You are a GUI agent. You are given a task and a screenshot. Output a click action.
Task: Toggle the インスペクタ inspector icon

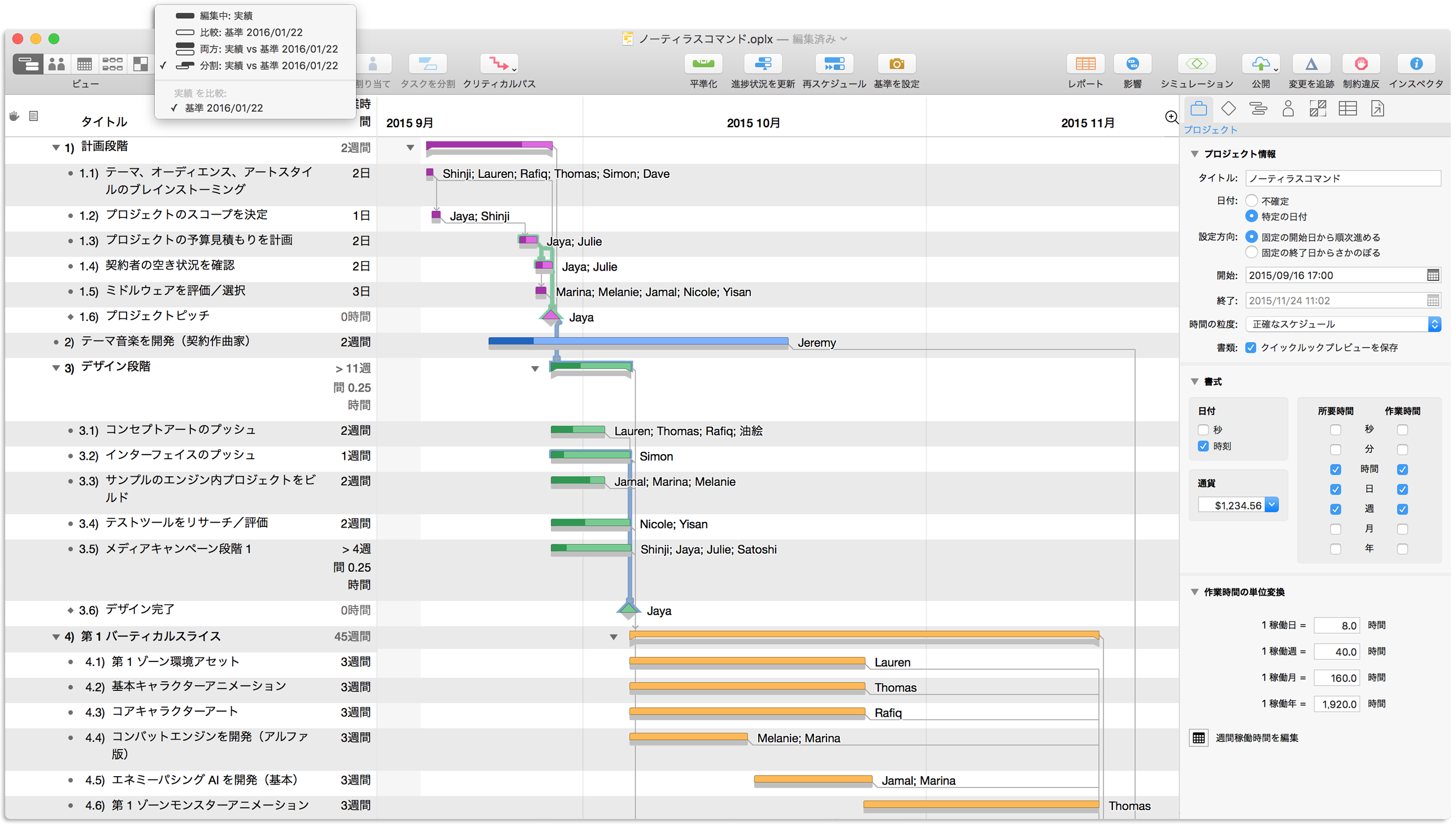[x=1416, y=64]
